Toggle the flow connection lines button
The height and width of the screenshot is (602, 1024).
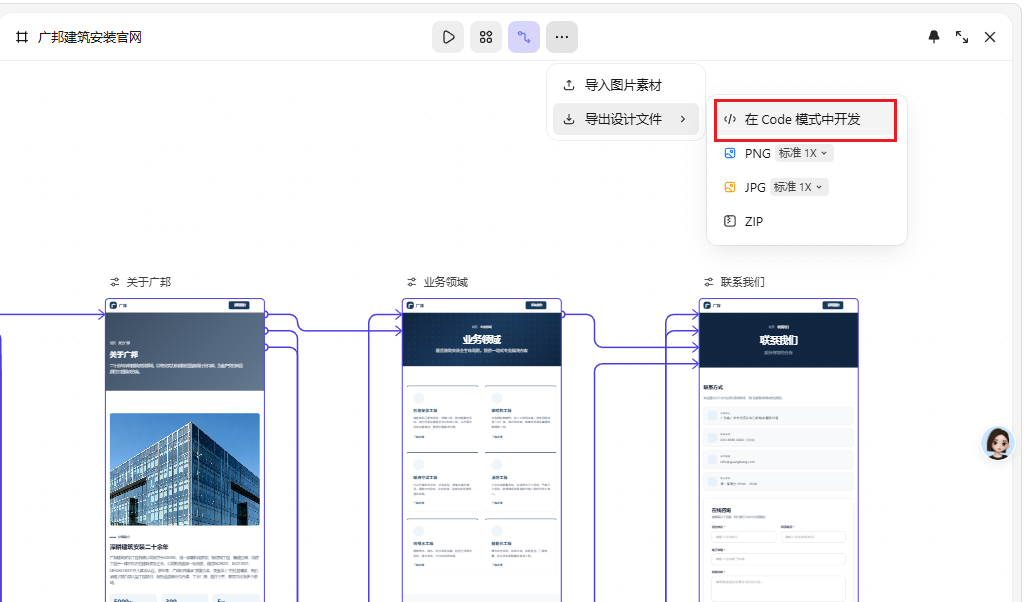pyautogui.click(x=524, y=37)
